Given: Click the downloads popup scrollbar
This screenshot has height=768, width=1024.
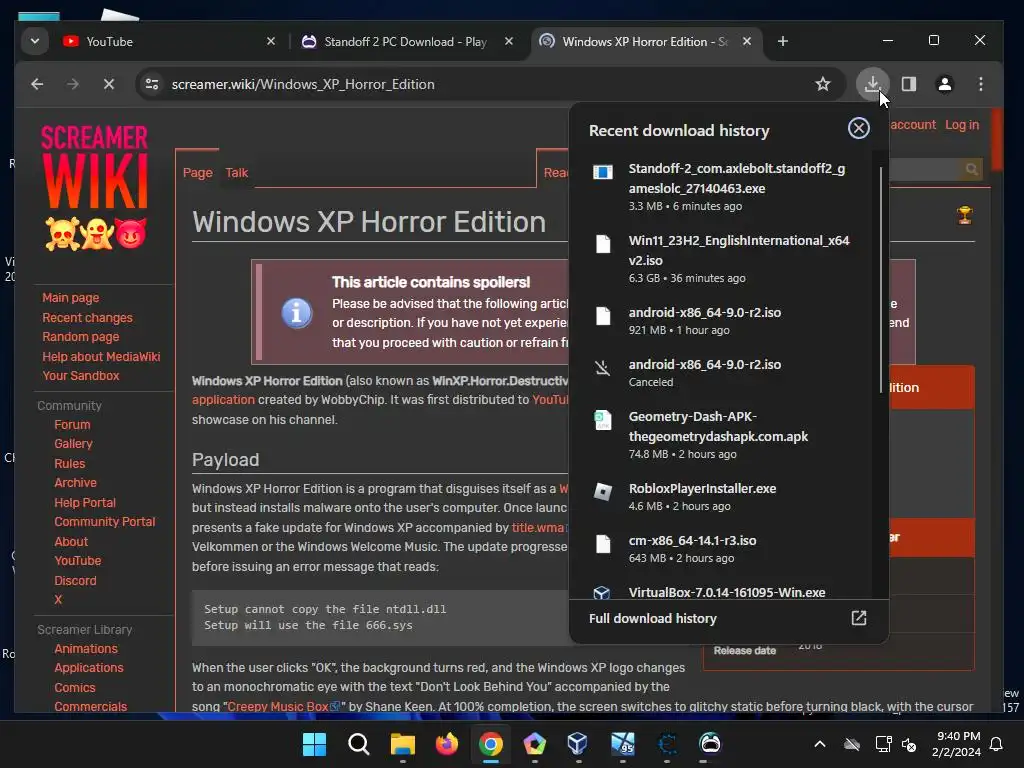Looking at the screenshot, I should 881,281.
